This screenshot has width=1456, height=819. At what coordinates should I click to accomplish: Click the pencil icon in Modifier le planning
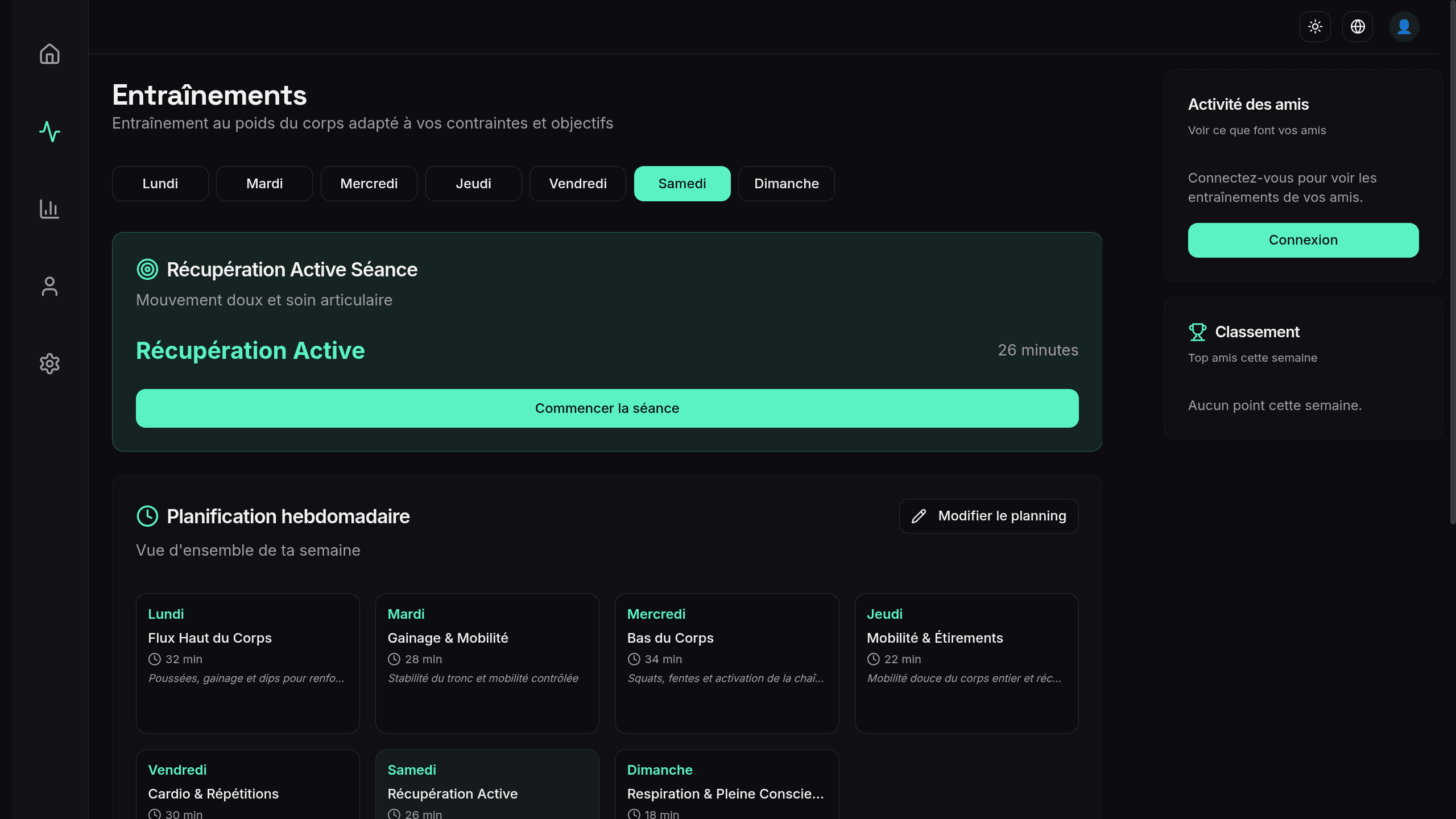click(x=919, y=516)
